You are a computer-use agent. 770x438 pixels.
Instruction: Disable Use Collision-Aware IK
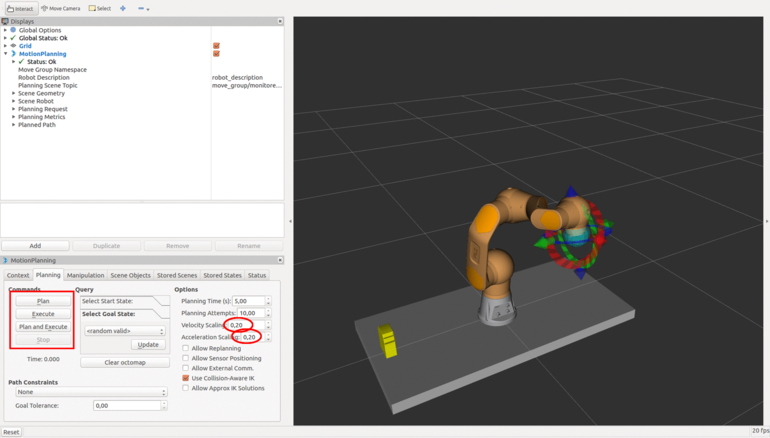186,378
